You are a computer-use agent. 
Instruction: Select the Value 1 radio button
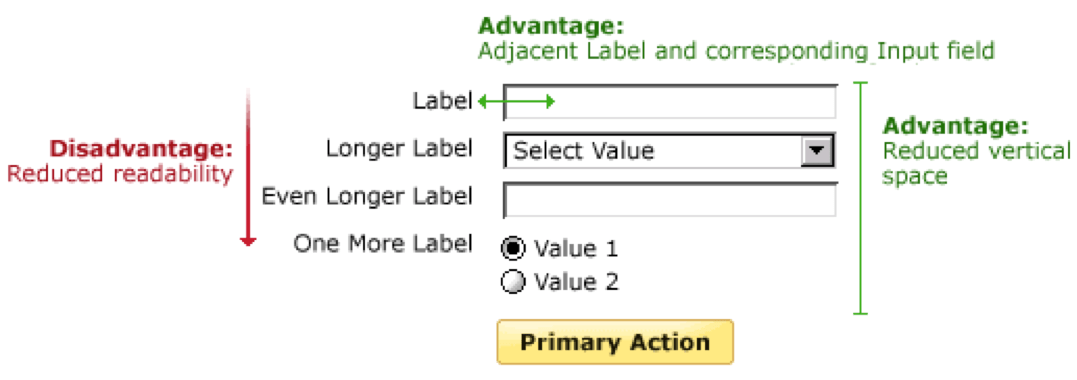click(513, 249)
